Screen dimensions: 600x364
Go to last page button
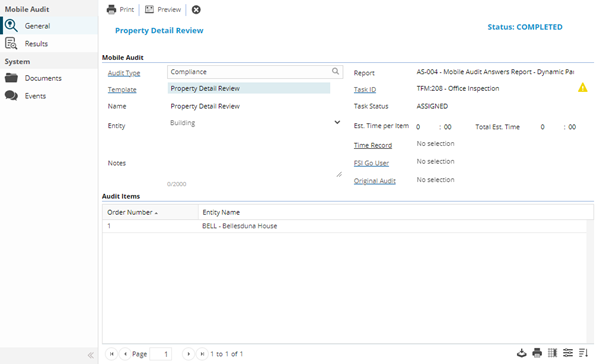(202, 354)
